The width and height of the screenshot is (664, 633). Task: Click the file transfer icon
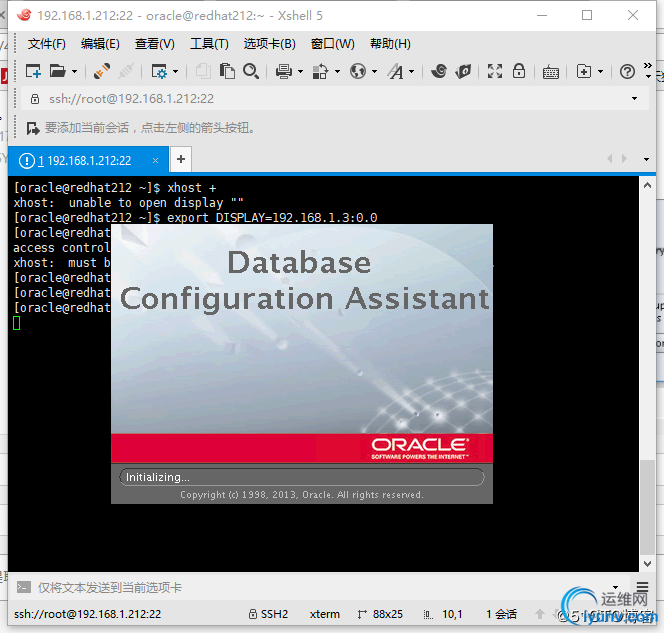(x=321, y=71)
